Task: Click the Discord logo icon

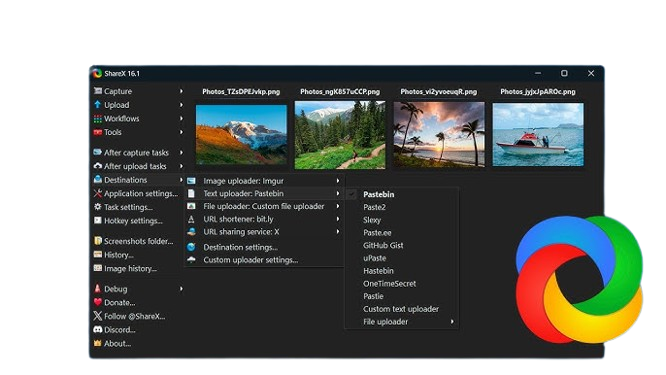Action: click(x=98, y=329)
